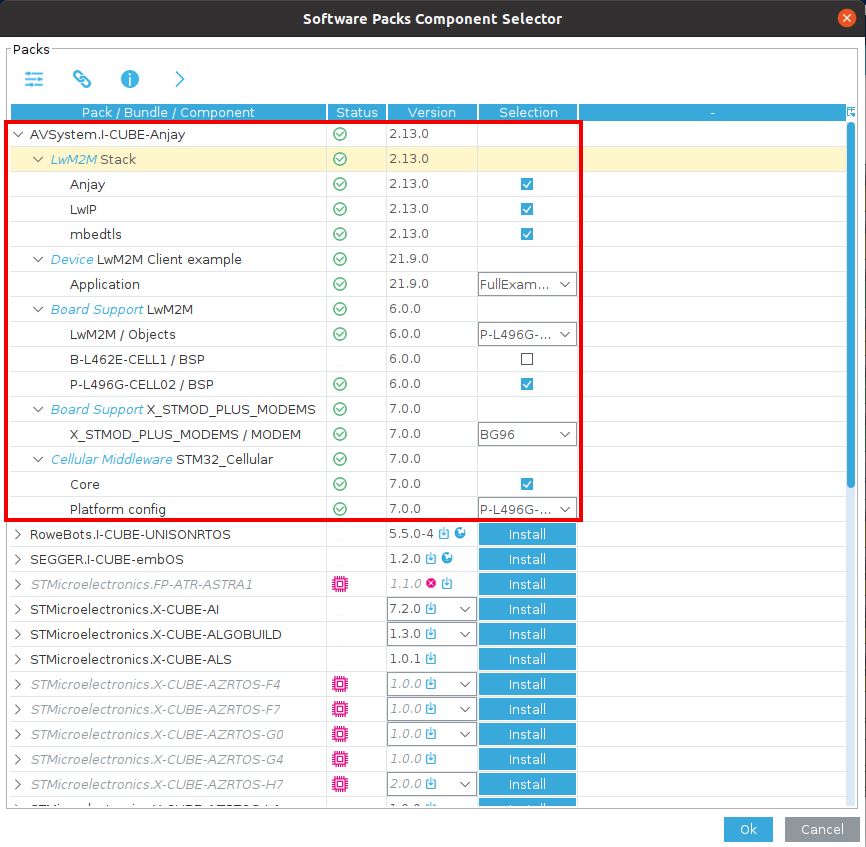Click the globe icon in RoweBots UNISONRTOS row
The height and width of the screenshot is (847, 866).
tap(460, 533)
